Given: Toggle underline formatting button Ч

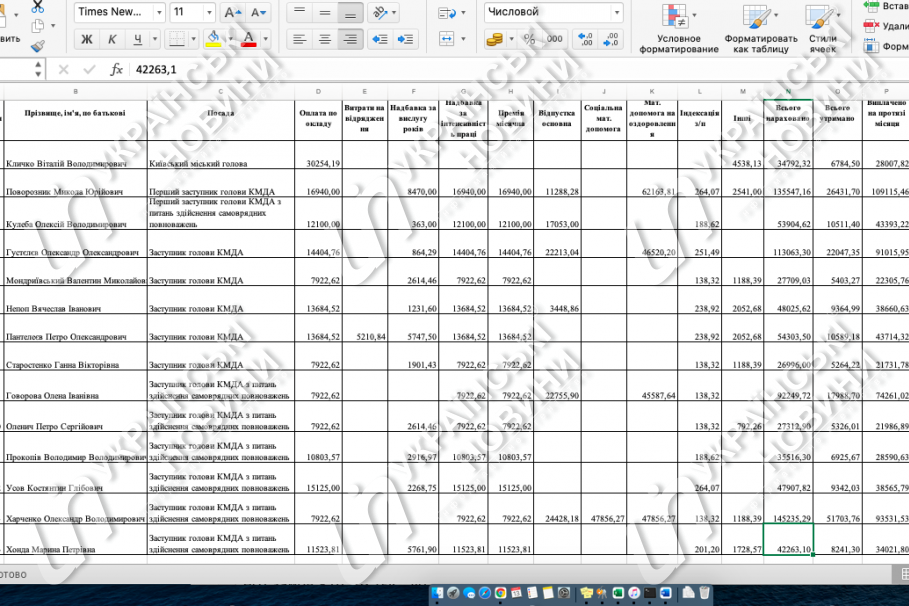Looking at the screenshot, I should [137, 39].
